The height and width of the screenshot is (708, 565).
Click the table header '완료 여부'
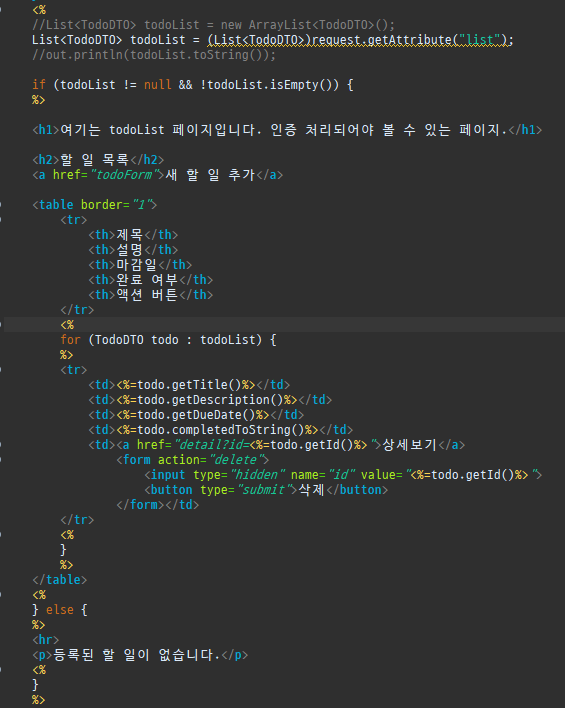point(147,279)
